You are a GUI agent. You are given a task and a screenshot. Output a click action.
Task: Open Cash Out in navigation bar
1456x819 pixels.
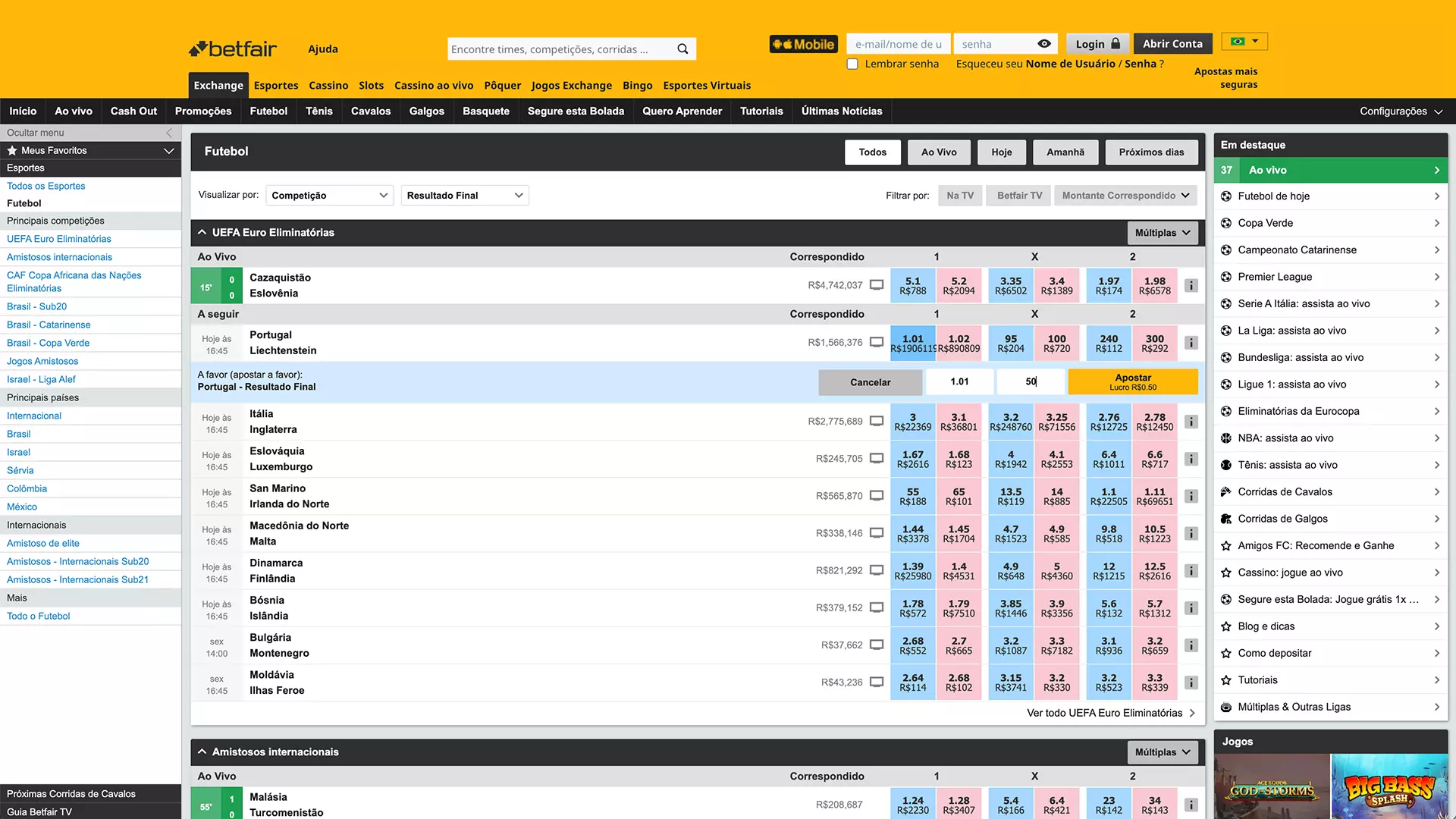(133, 111)
